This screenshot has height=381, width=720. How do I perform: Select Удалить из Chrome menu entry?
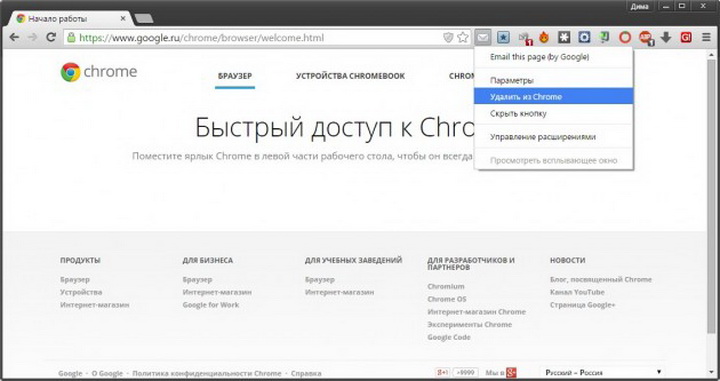point(554,96)
